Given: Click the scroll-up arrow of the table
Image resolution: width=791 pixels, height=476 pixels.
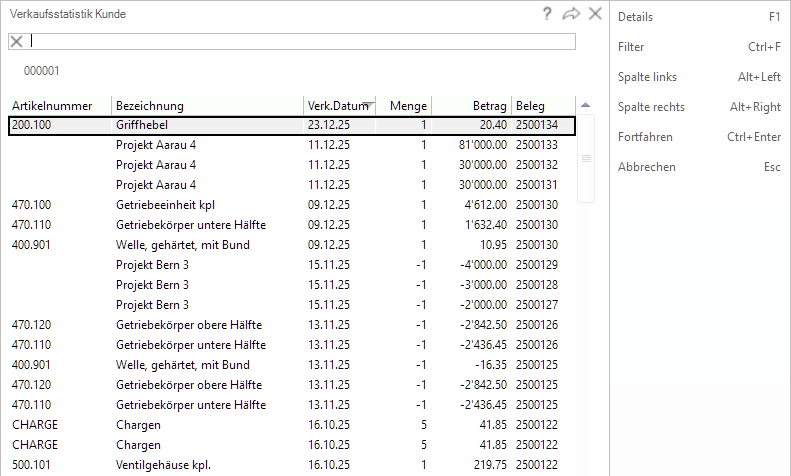Looking at the screenshot, I should (586, 105).
